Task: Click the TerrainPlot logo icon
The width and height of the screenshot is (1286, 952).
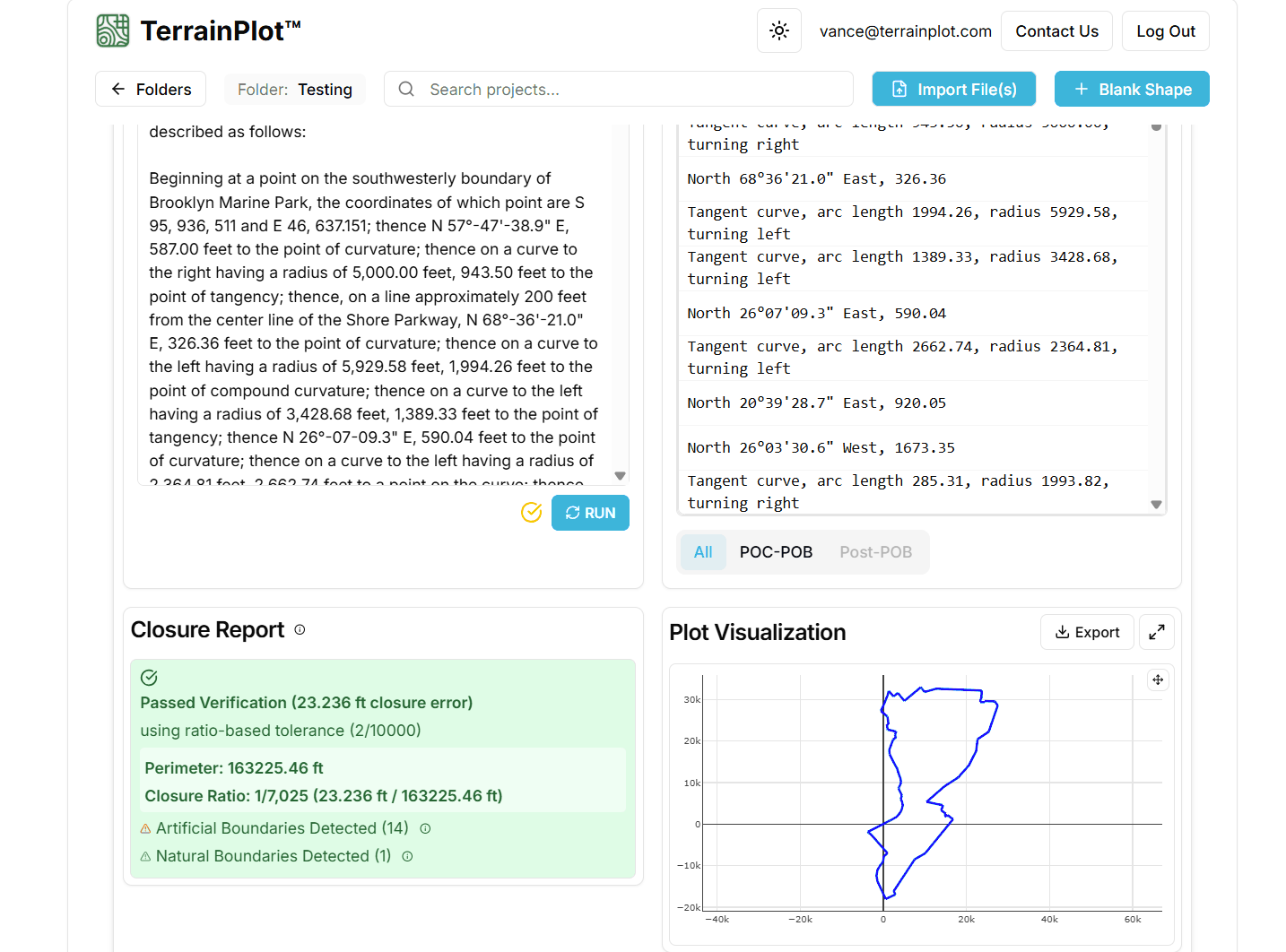Action: (113, 30)
